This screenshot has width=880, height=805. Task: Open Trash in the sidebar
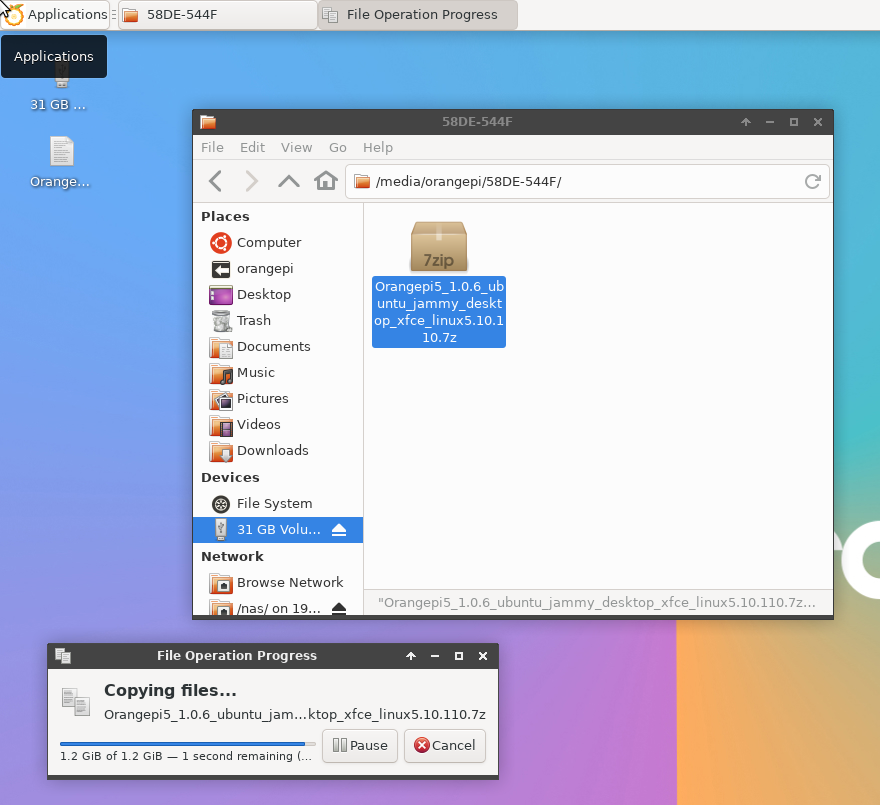(x=278, y=320)
